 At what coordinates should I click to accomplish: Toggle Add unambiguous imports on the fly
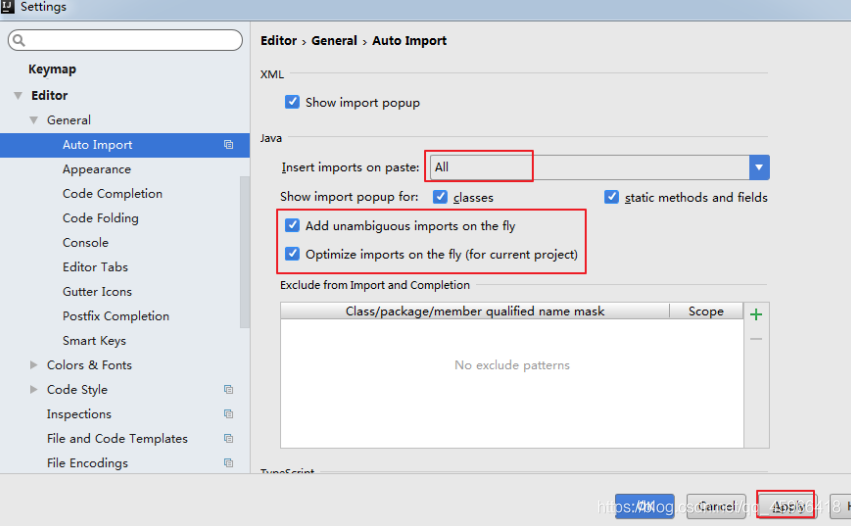coord(292,225)
